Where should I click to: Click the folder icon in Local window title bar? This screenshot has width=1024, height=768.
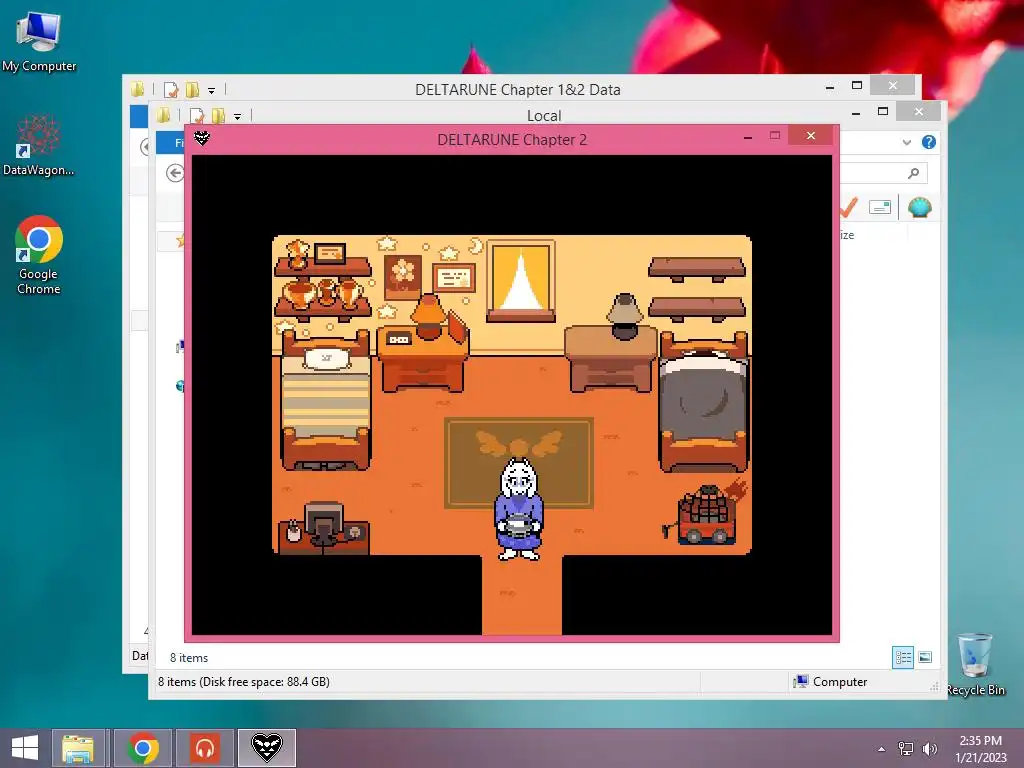[163, 116]
